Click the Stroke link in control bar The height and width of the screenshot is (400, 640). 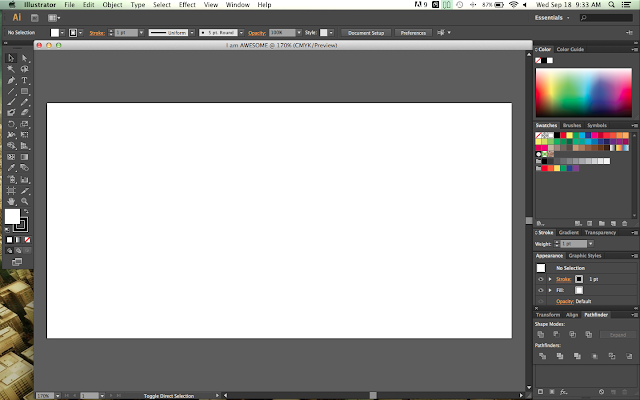coord(97,33)
